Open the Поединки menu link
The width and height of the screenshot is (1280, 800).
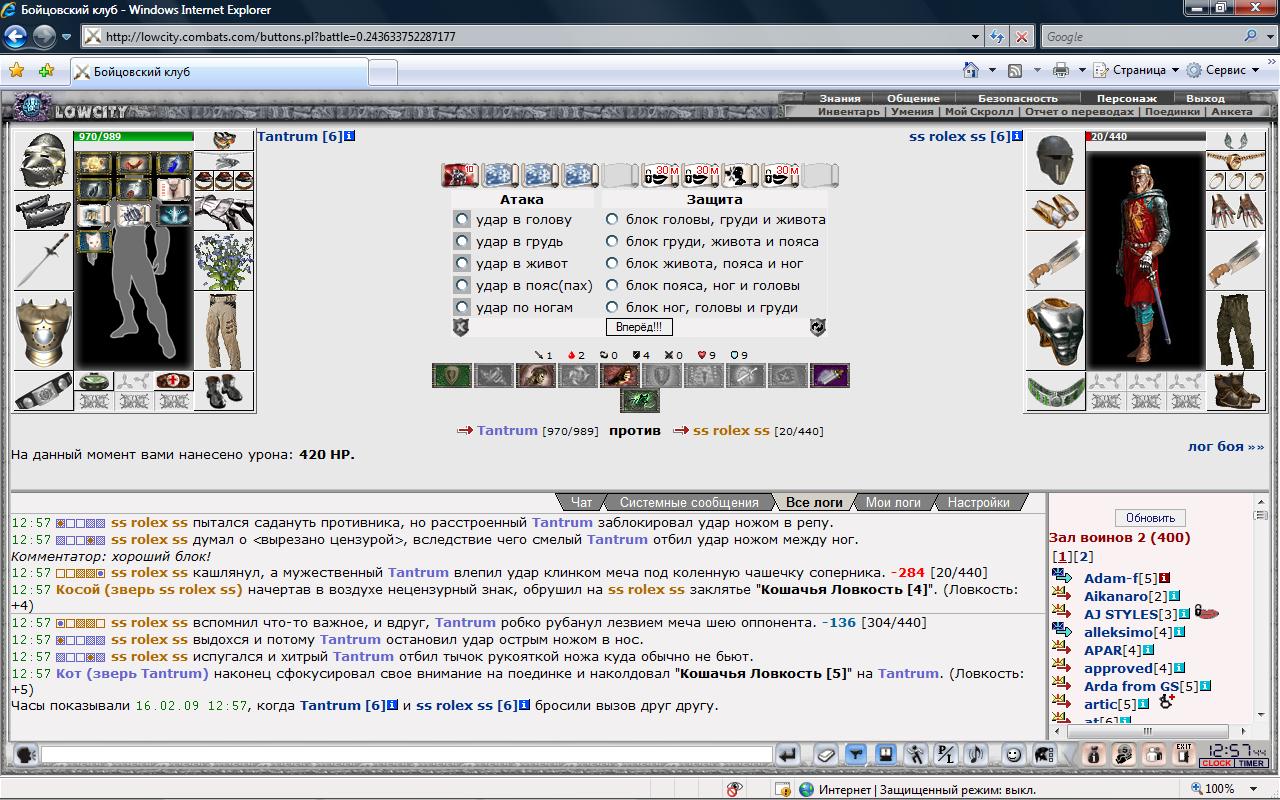coord(1172,112)
